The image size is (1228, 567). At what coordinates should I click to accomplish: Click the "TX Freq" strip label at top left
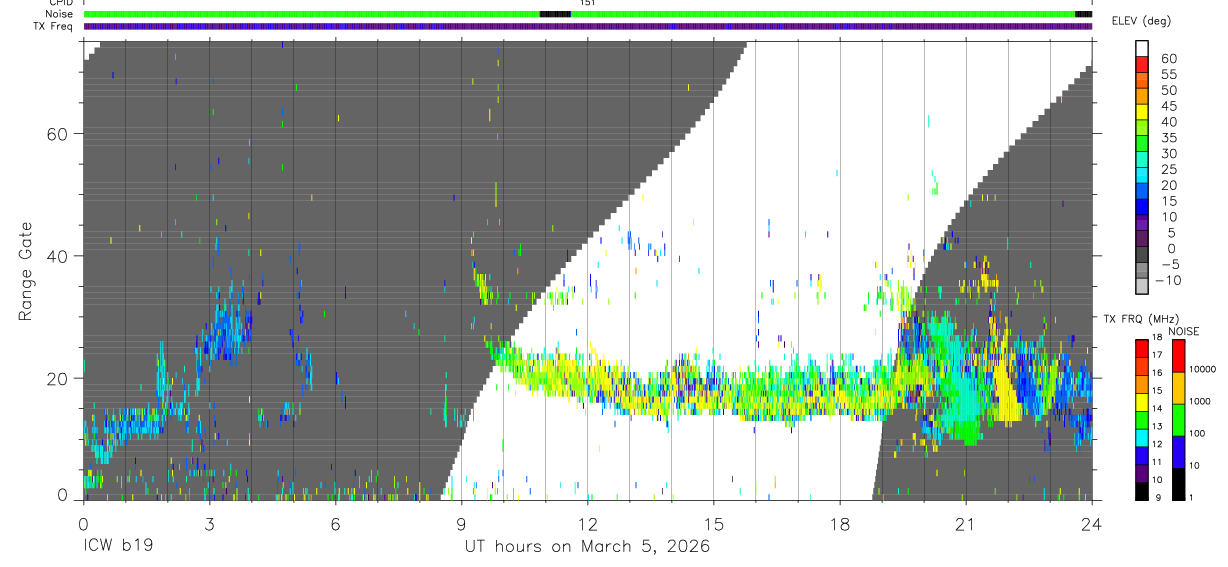tap(52, 27)
